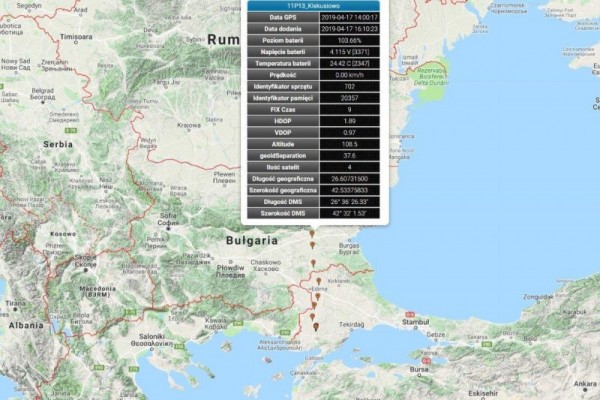Click the HDOP value 1.89
The width and height of the screenshot is (600, 400).
(x=349, y=121)
